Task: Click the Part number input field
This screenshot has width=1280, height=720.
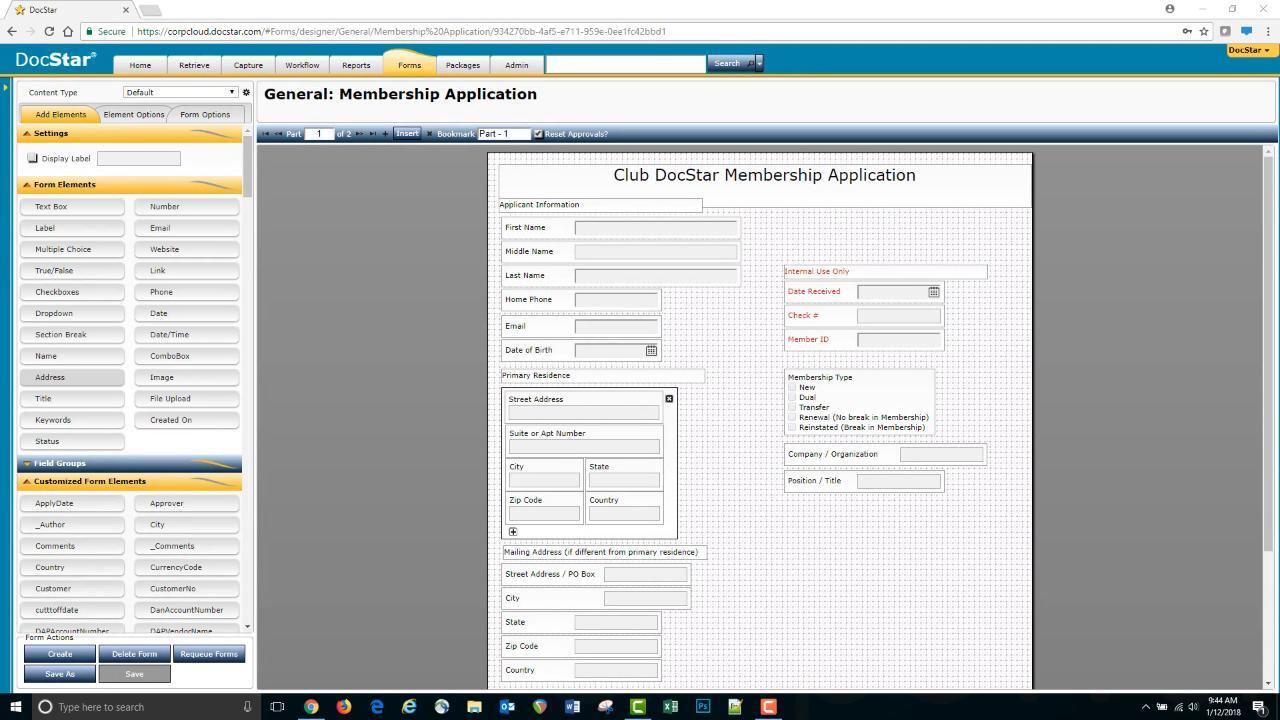Action: click(x=319, y=134)
